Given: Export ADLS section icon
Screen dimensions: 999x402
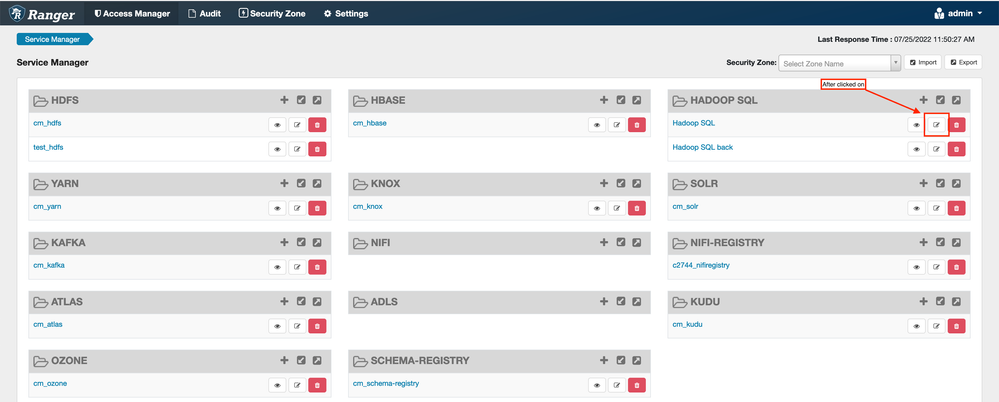Looking at the screenshot, I should coord(637,301).
